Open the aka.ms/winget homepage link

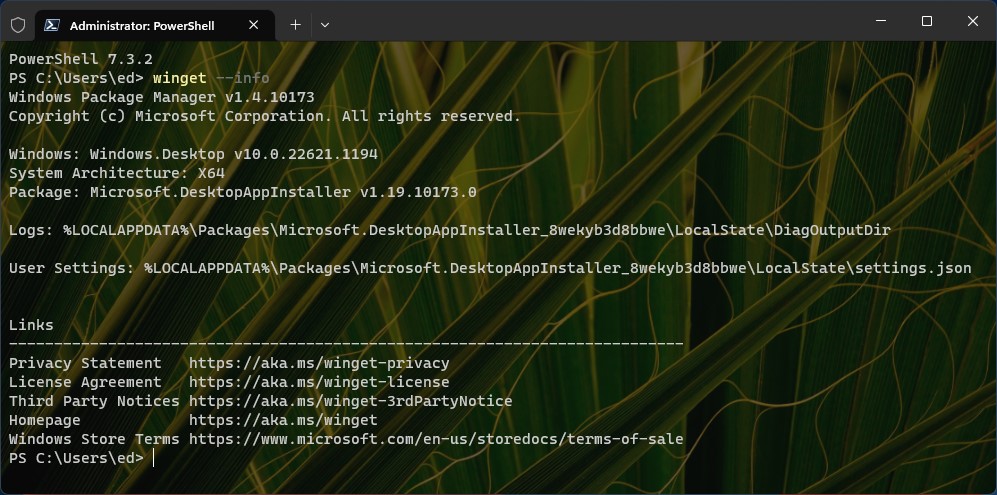283,421
